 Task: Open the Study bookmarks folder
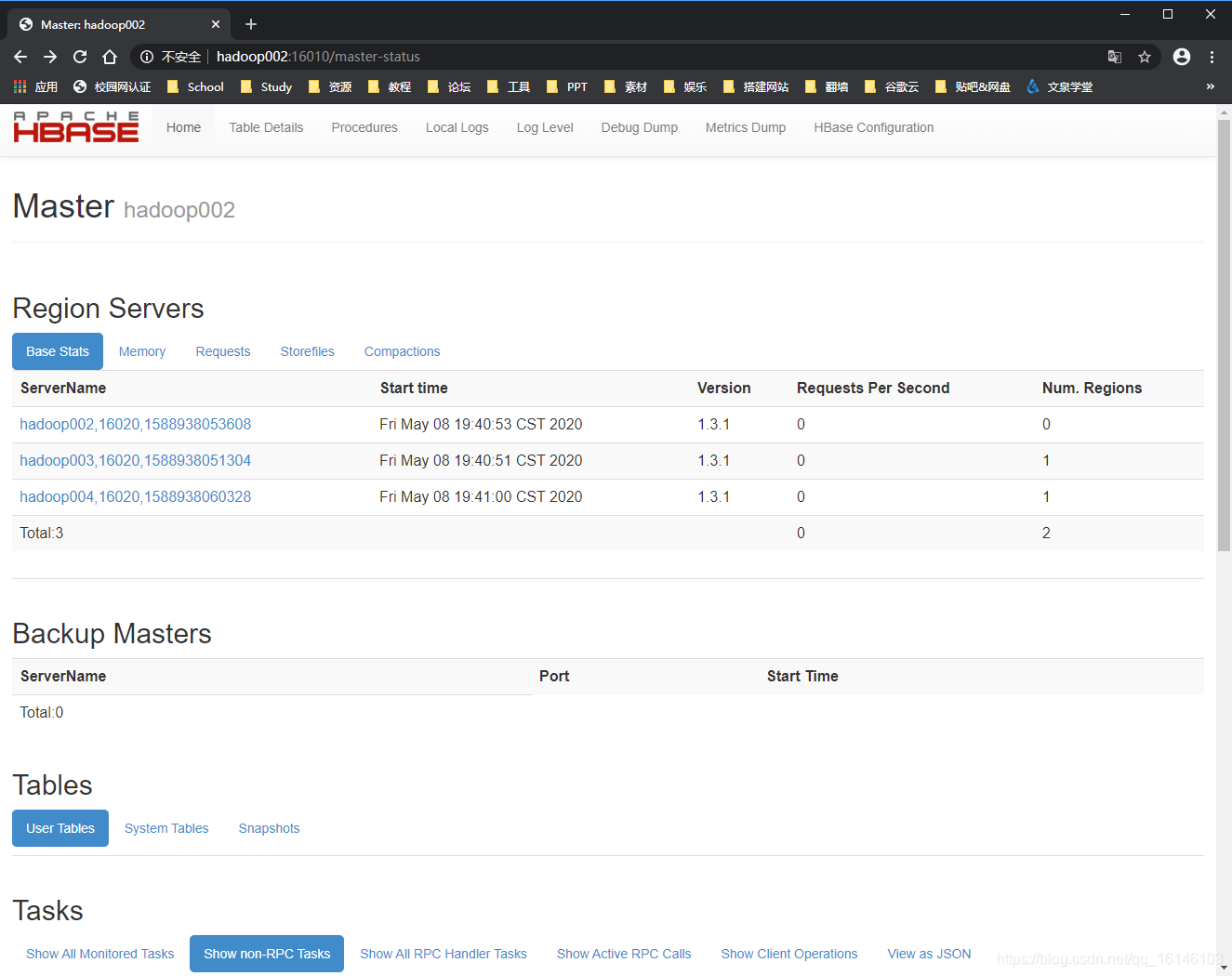coord(267,86)
